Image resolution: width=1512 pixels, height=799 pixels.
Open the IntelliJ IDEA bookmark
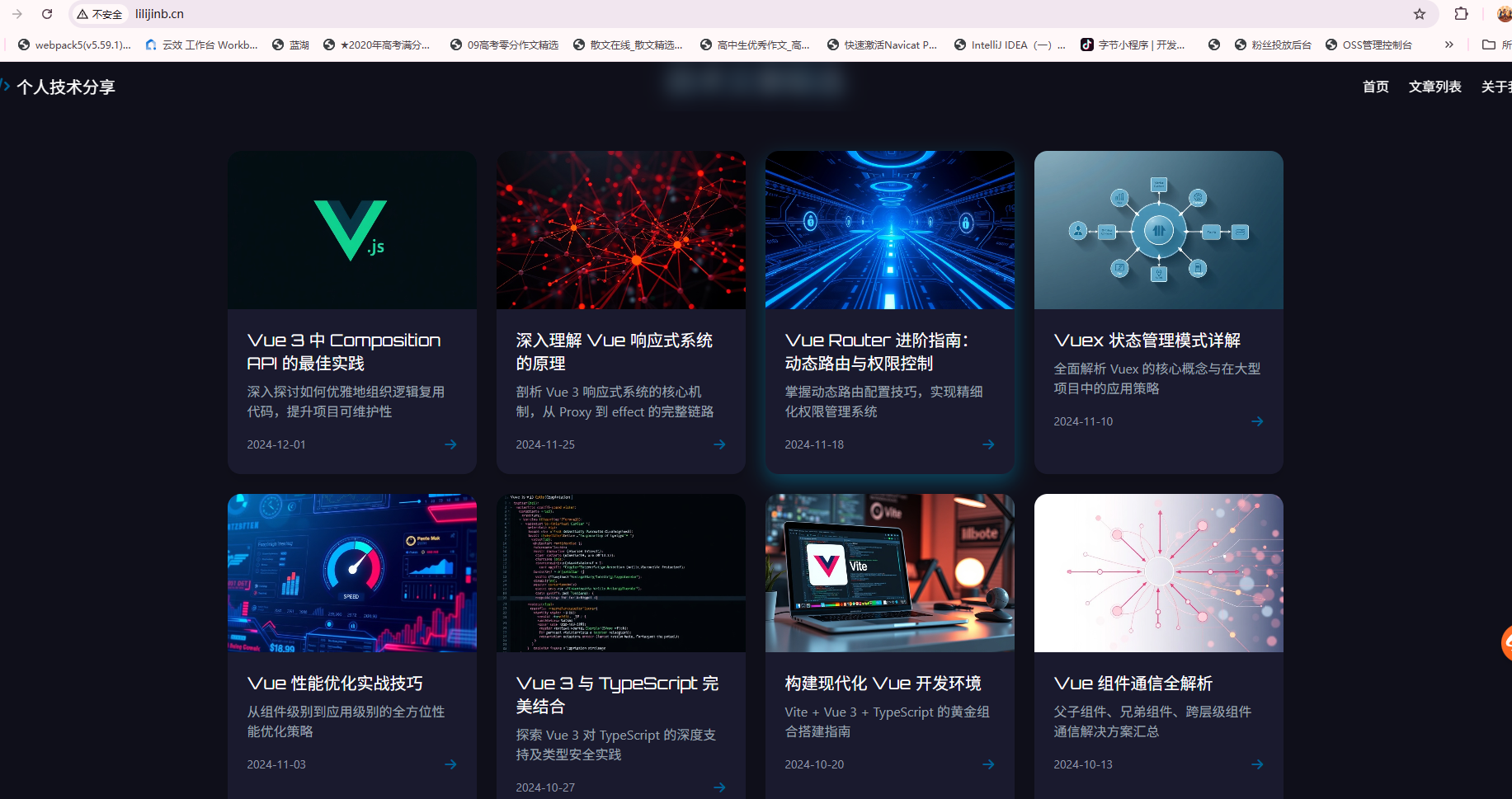tap(1010, 45)
